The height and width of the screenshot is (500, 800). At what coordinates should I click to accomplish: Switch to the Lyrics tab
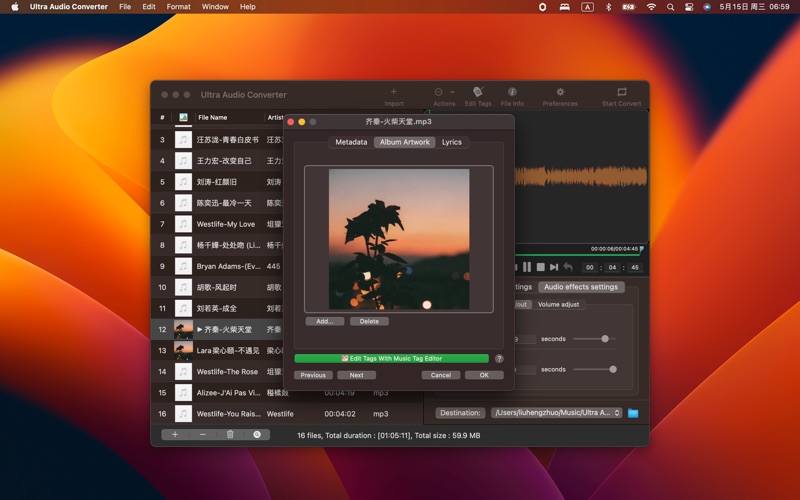point(452,142)
